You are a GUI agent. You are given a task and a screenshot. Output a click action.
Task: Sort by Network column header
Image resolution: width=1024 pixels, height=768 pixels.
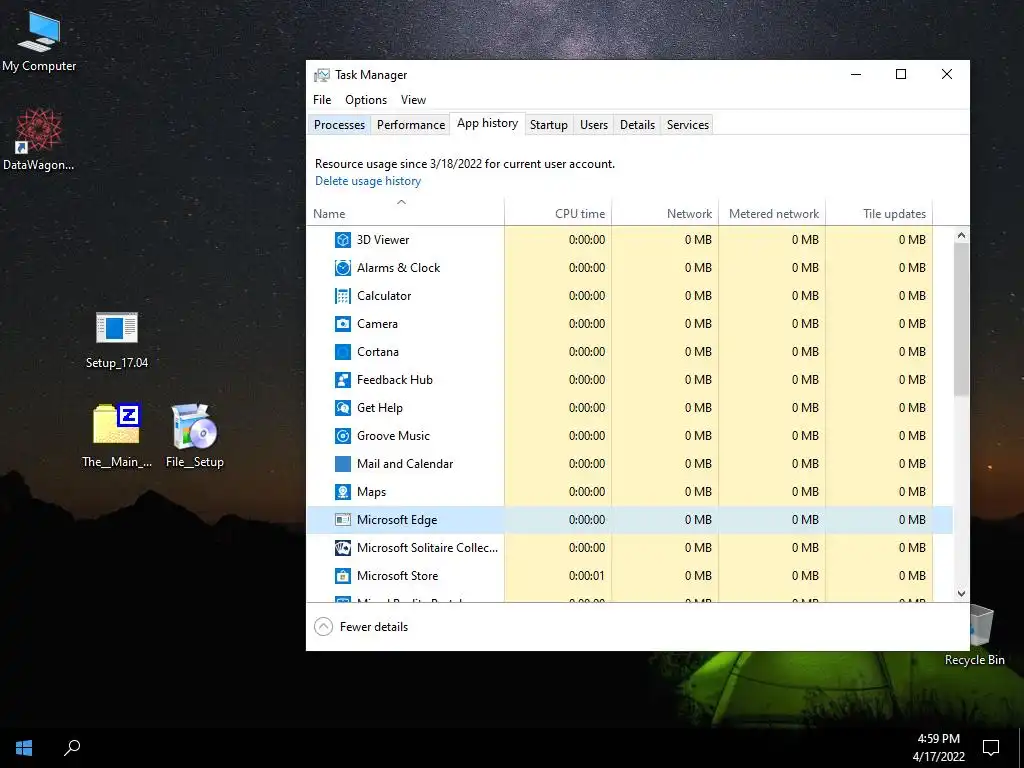click(665, 214)
